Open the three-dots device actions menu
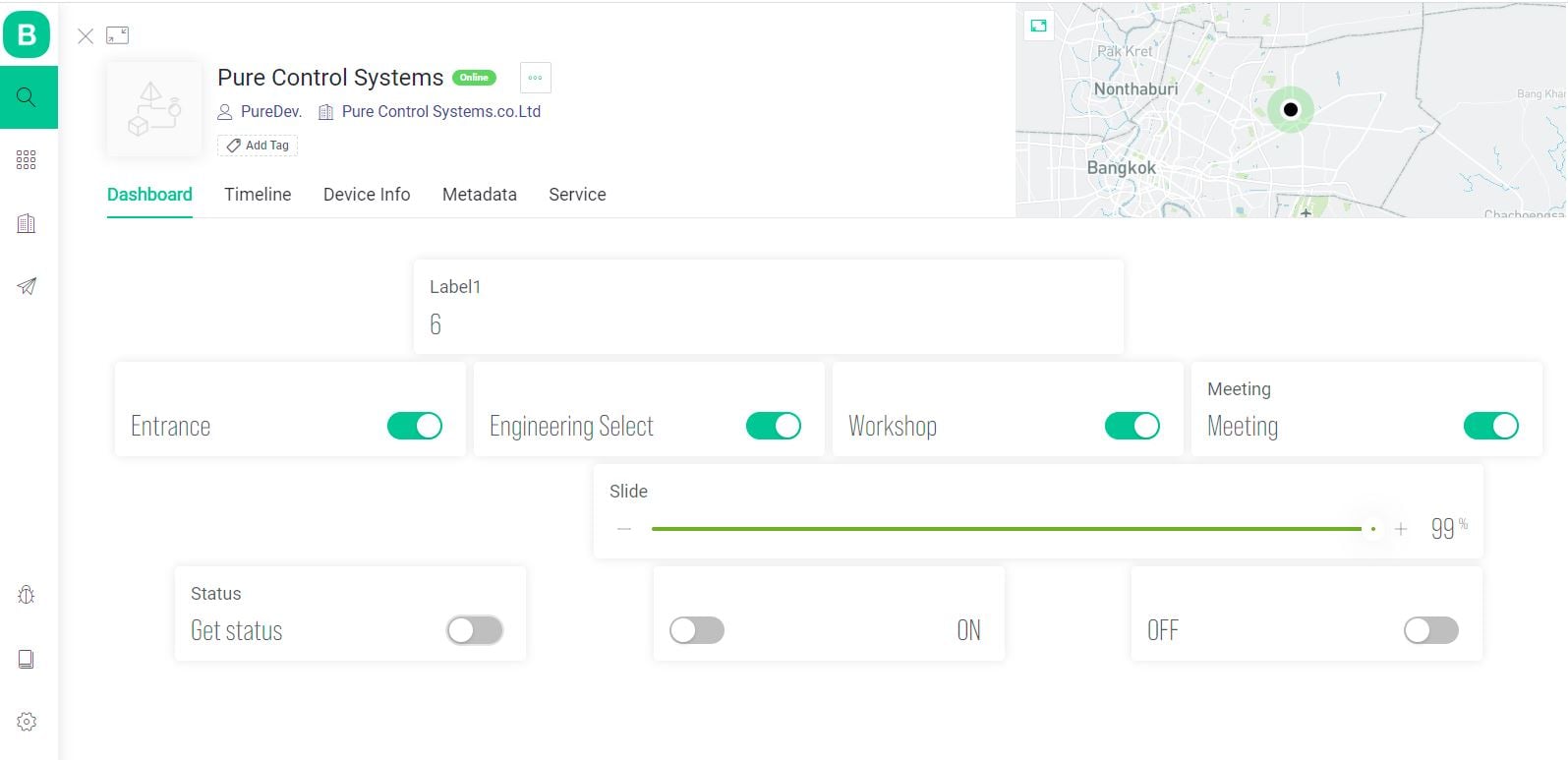1568x760 pixels. click(535, 78)
